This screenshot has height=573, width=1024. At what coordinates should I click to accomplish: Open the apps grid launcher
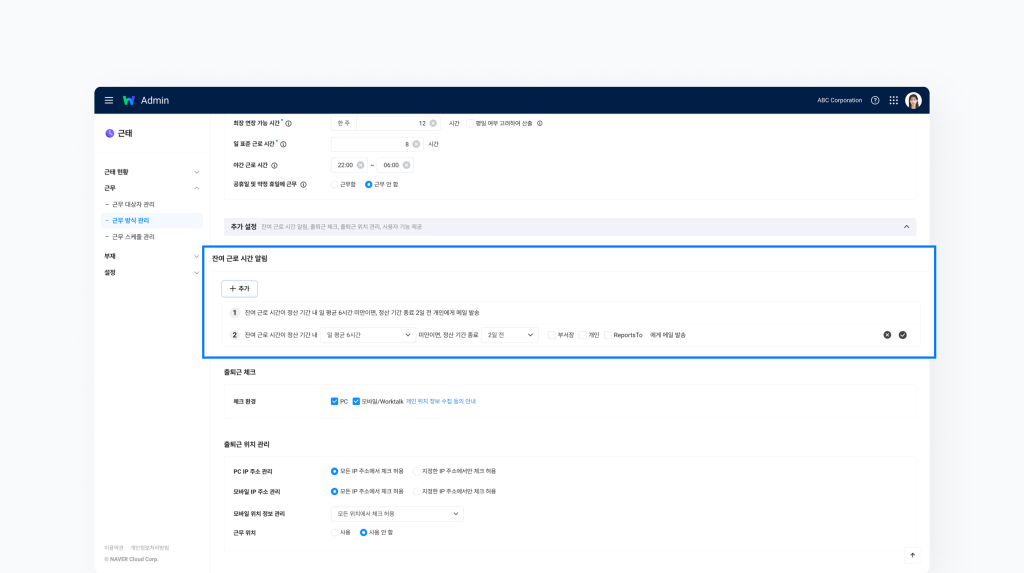tap(893, 100)
